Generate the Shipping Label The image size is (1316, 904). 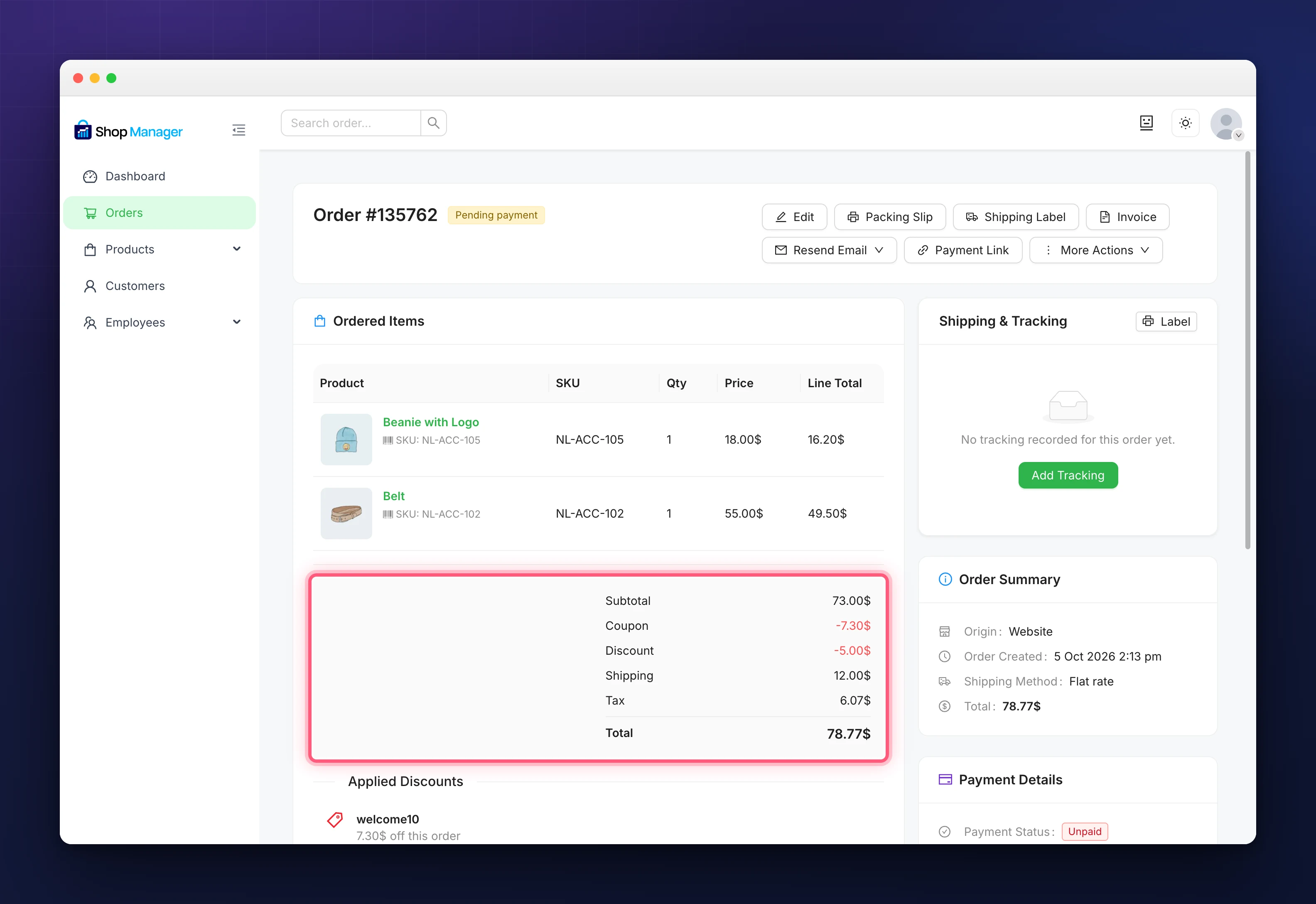(x=1016, y=217)
